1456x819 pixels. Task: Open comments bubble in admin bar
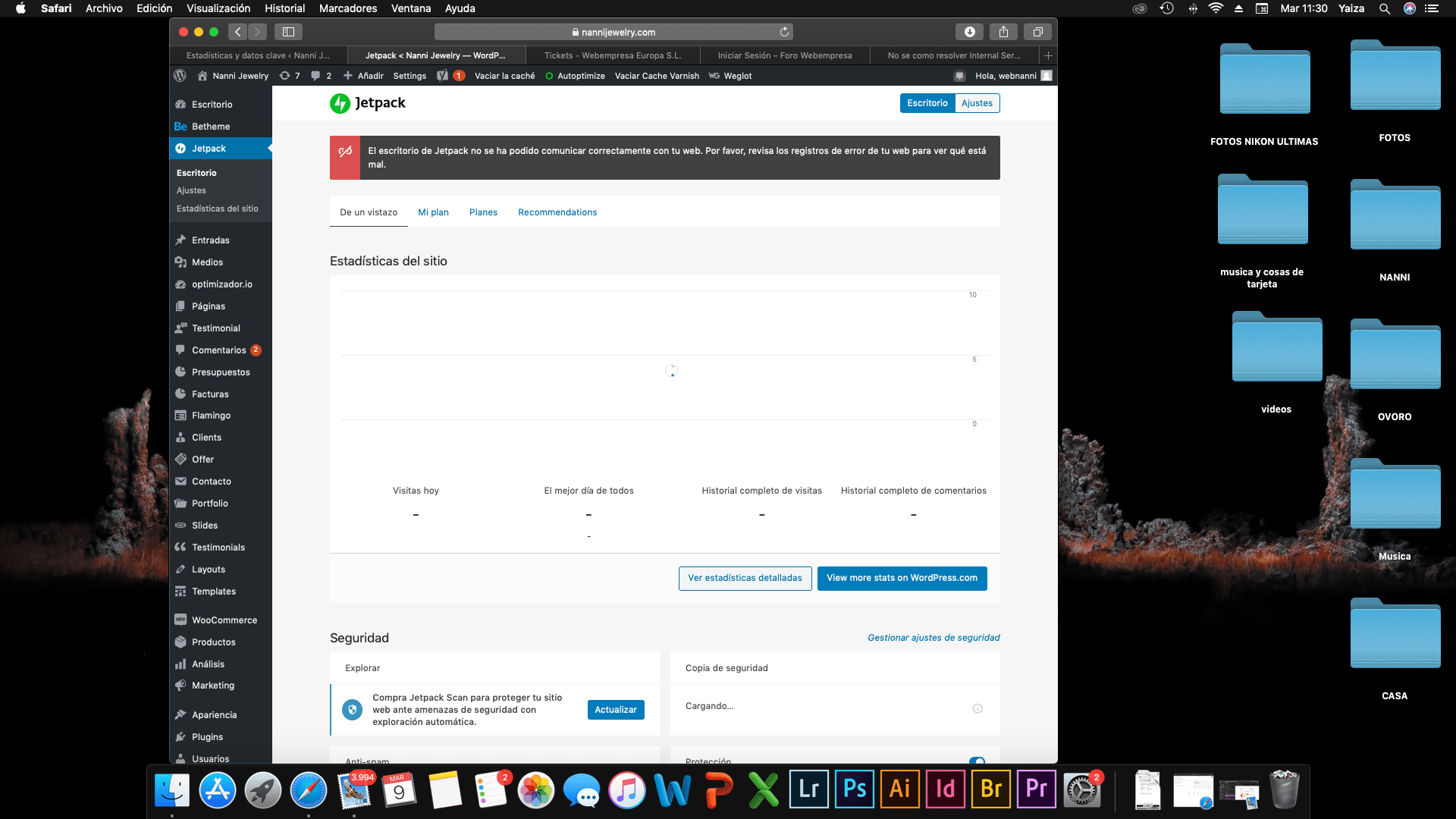[321, 76]
